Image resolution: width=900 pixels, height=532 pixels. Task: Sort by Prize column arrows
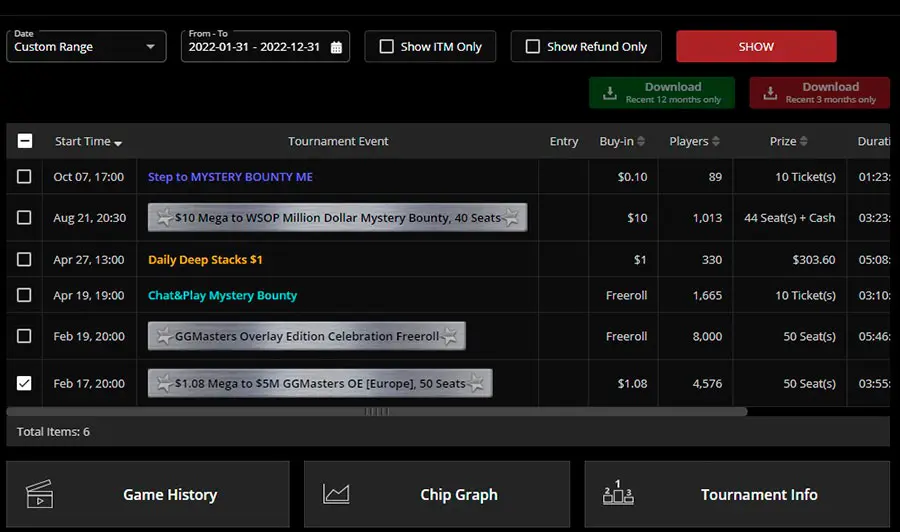pyautogui.click(x=804, y=141)
